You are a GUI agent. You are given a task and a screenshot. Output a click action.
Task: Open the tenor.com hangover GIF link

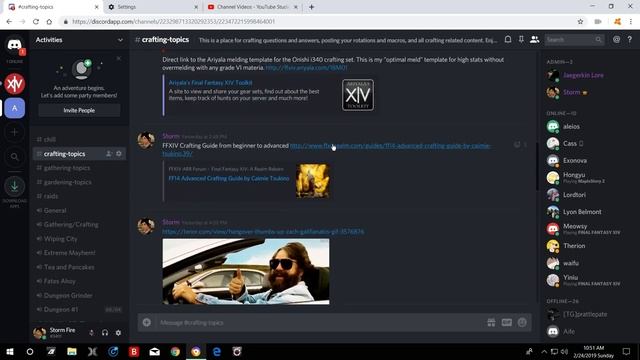click(x=263, y=231)
